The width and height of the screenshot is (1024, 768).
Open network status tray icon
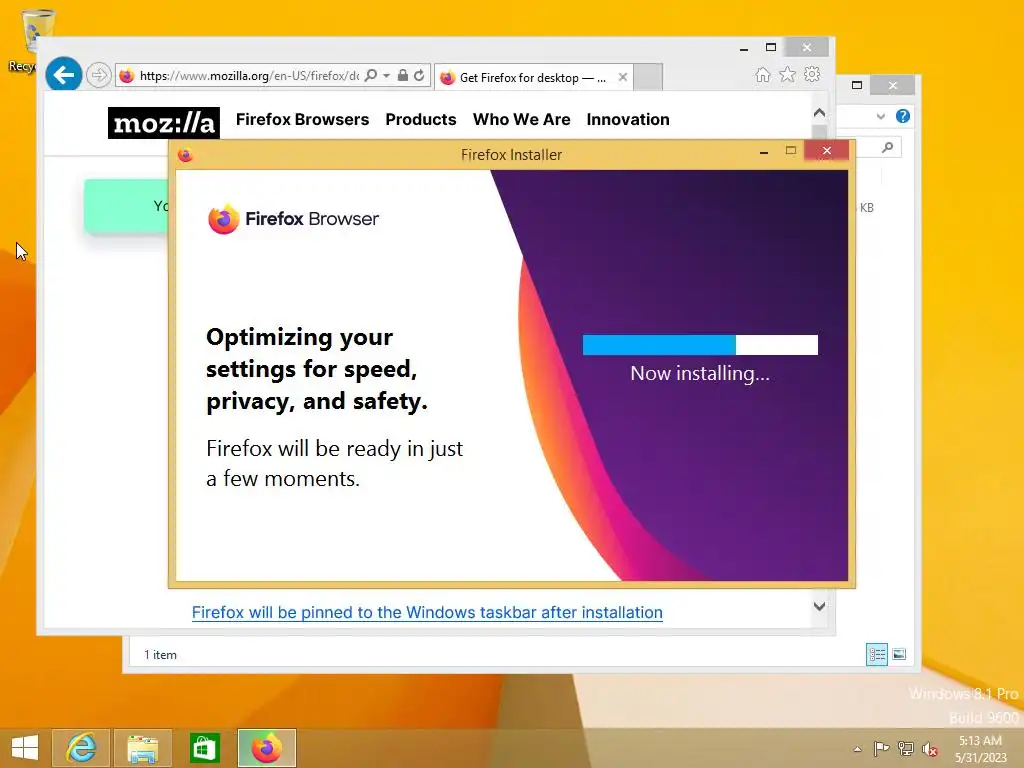coord(905,749)
